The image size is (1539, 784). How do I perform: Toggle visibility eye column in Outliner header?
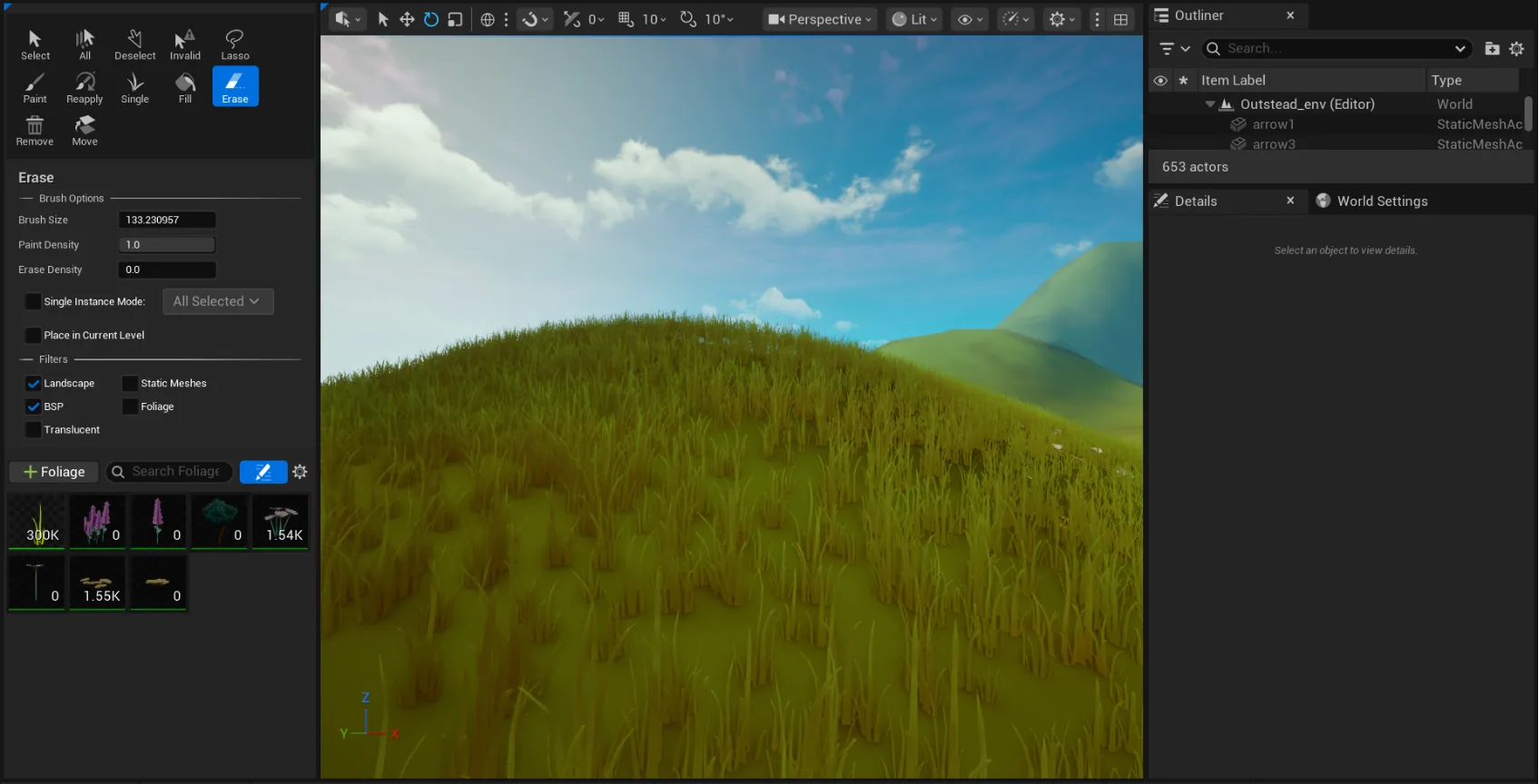coord(1160,80)
